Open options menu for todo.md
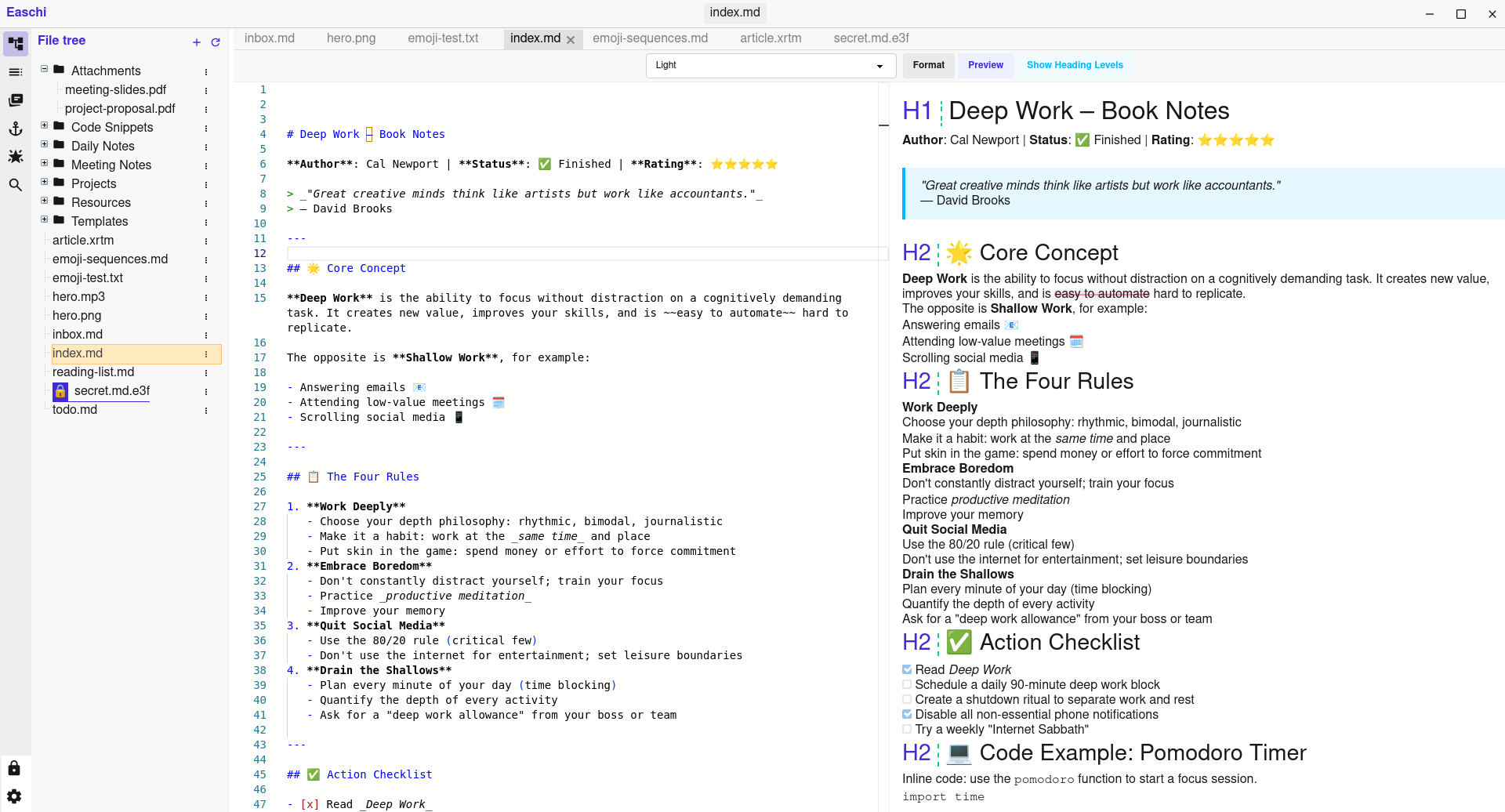 click(206, 410)
